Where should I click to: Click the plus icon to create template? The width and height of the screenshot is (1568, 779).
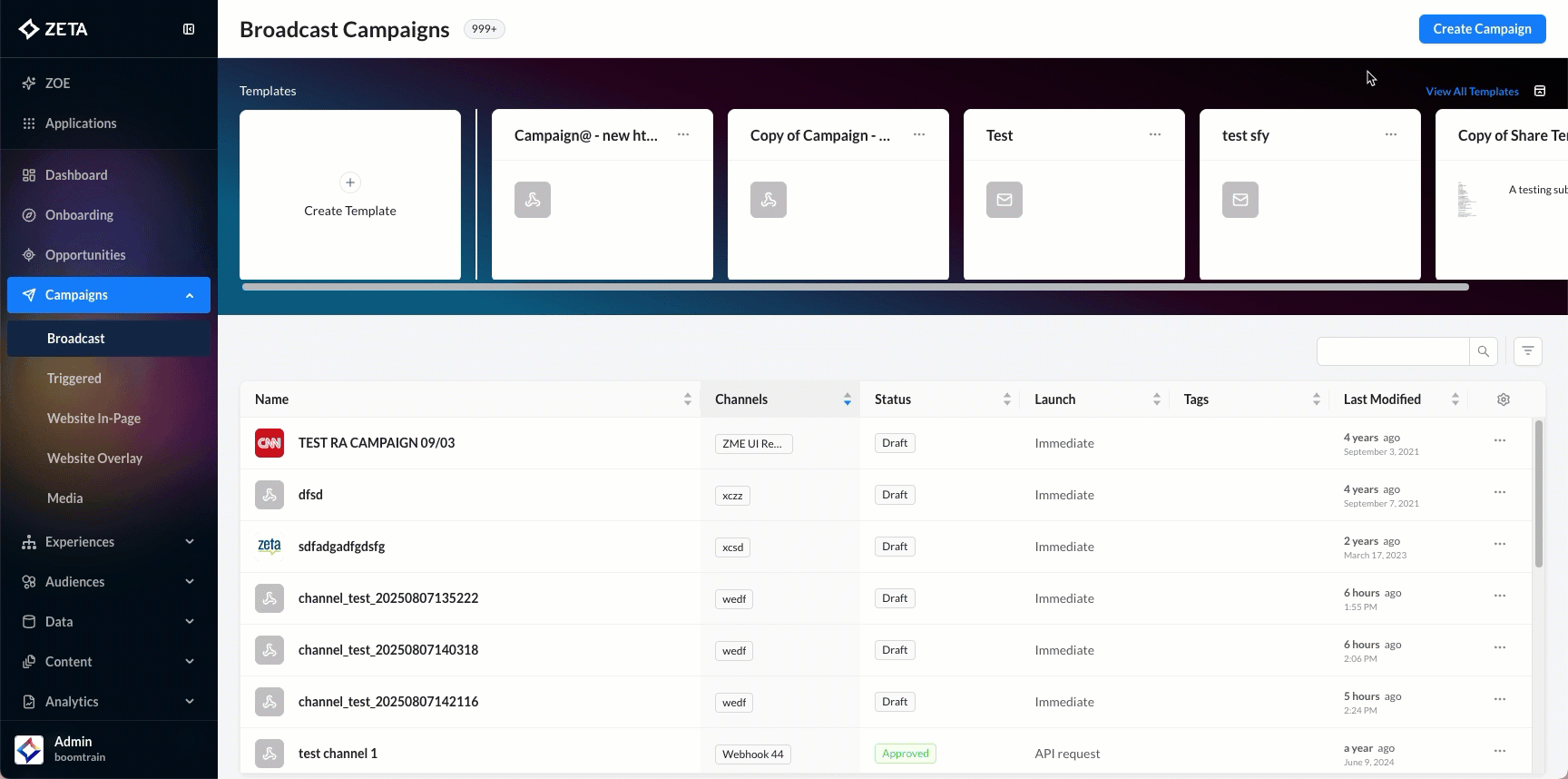350,182
